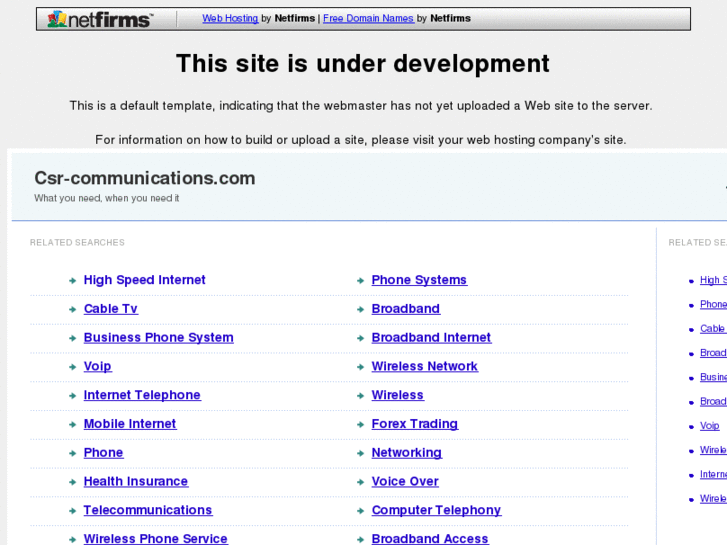Open the Health Insurance link
This screenshot has width=727, height=545.
[x=136, y=481]
